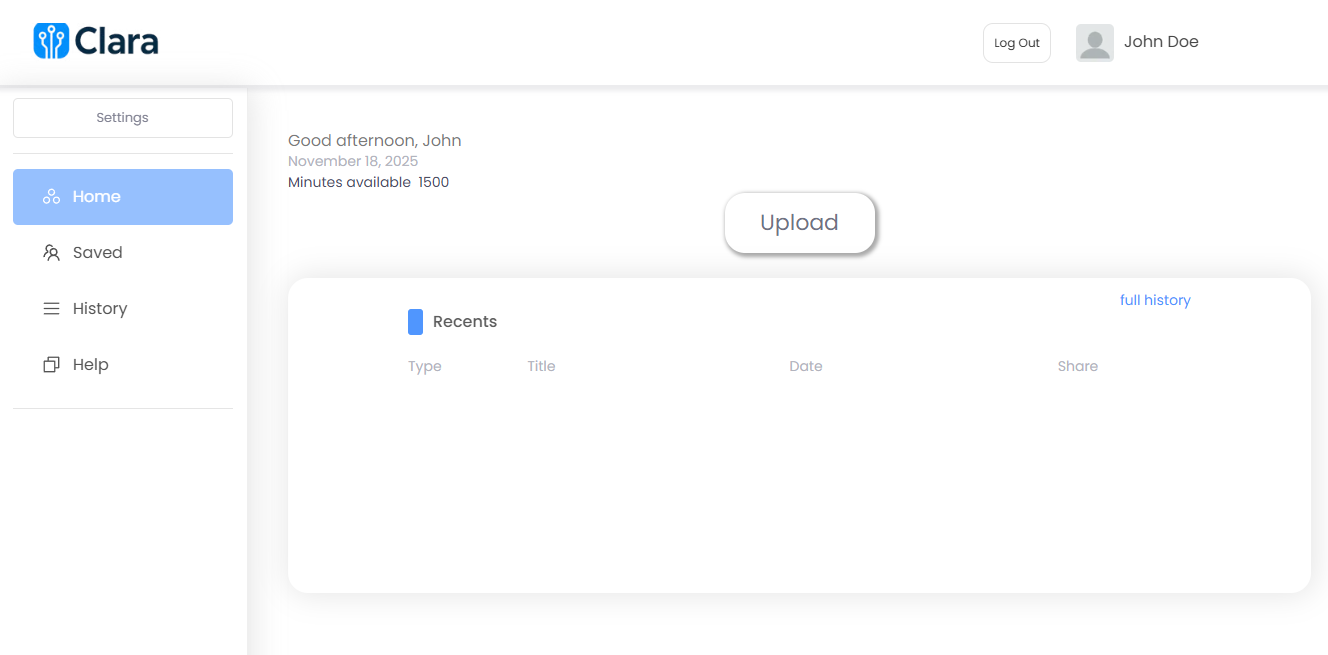The width and height of the screenshot is (1328, 655).
Task: Click the Saved people icon
Action: point(51,252)
